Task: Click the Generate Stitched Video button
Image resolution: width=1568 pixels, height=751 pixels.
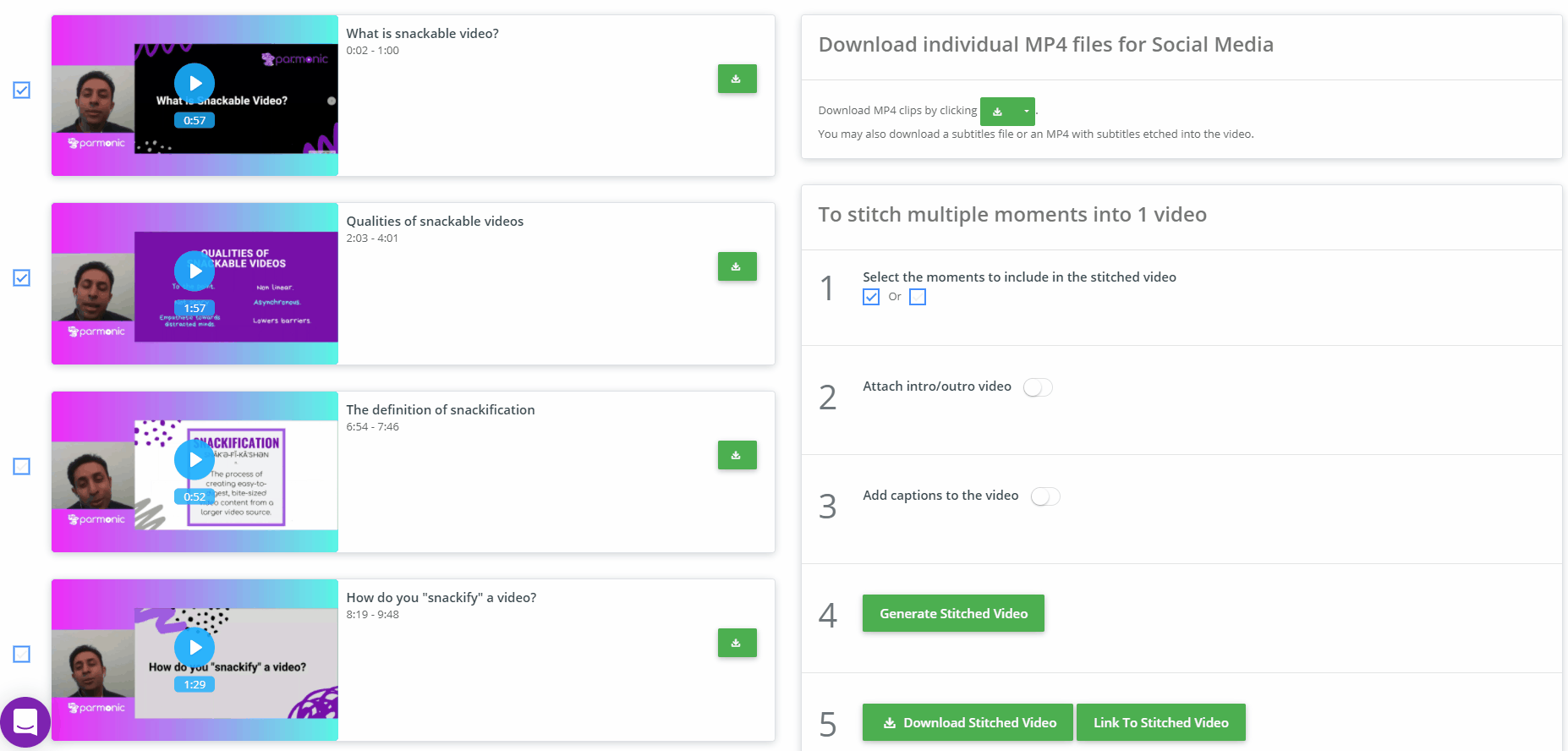Action: pos(953,613)
